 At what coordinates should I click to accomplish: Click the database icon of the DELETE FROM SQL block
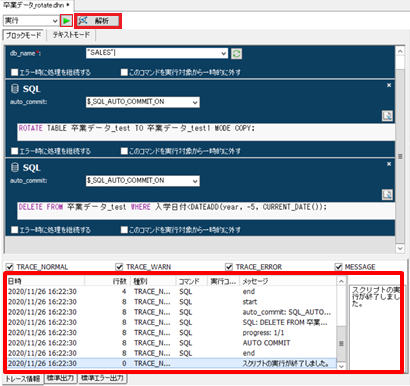(15, 167)
